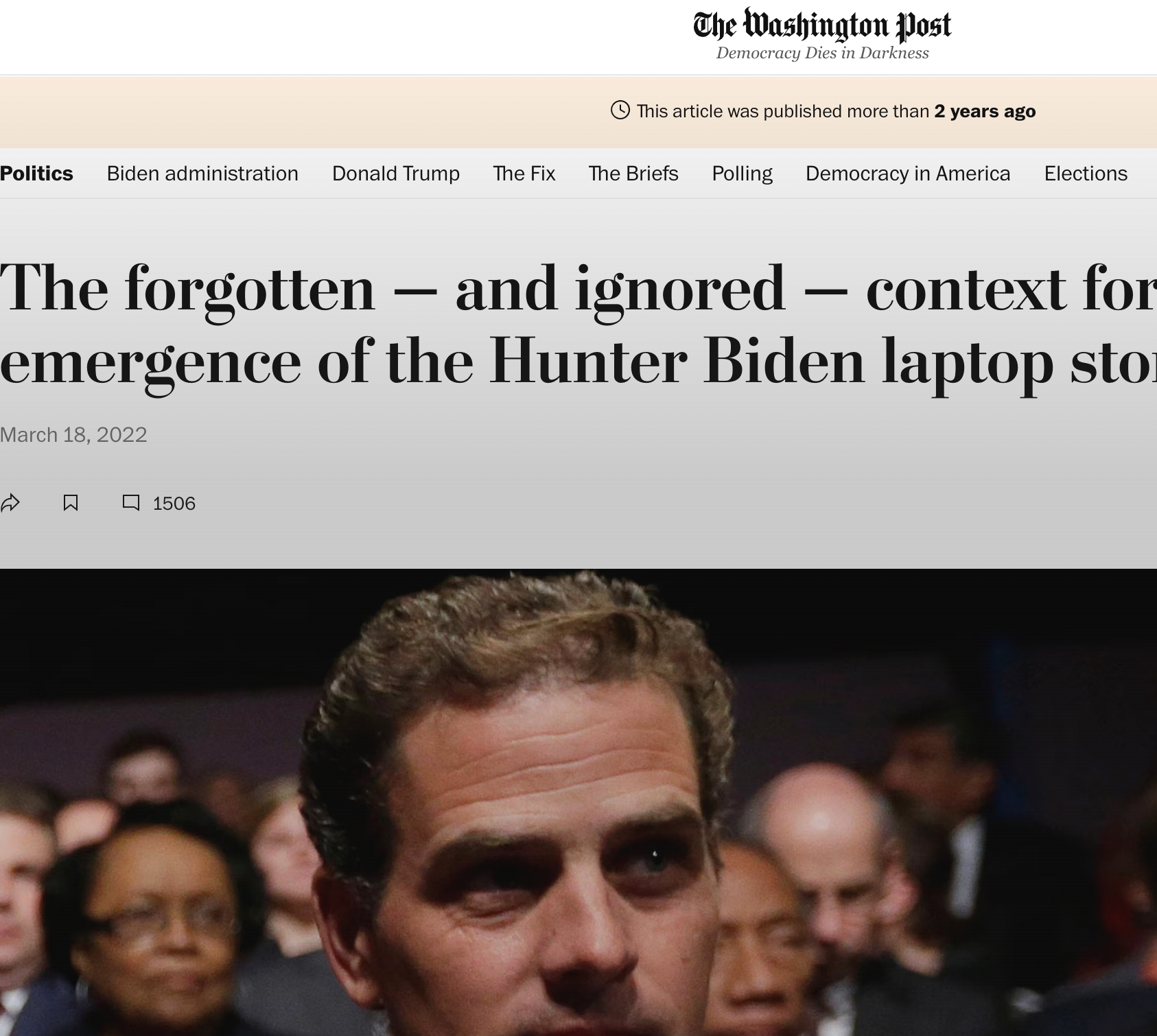Click the clock icon in banner
This screenshot has width=1157, height=1036.
[620, 110]
